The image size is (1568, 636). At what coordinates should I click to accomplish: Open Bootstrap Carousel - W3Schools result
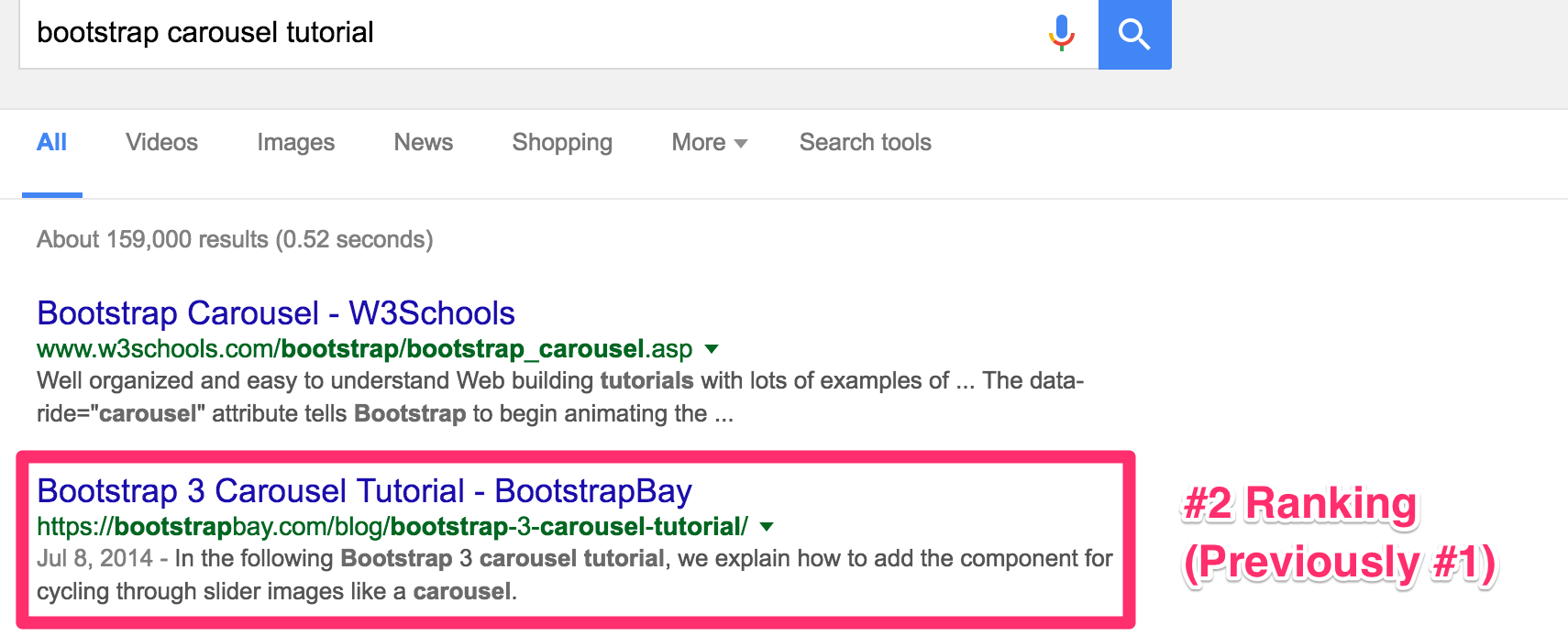pos(276,313)
